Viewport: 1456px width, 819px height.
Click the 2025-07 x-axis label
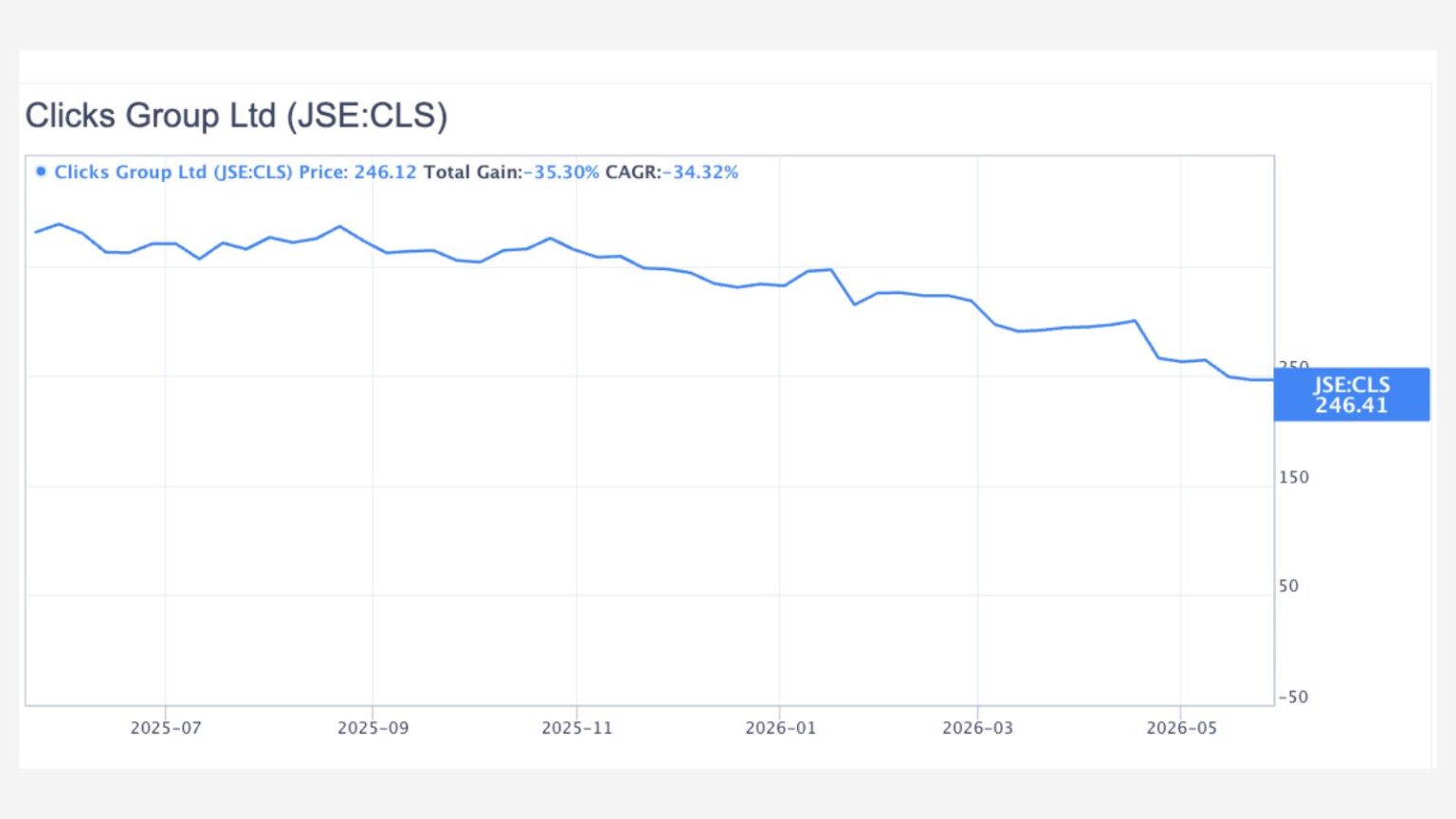click(166, 728)
